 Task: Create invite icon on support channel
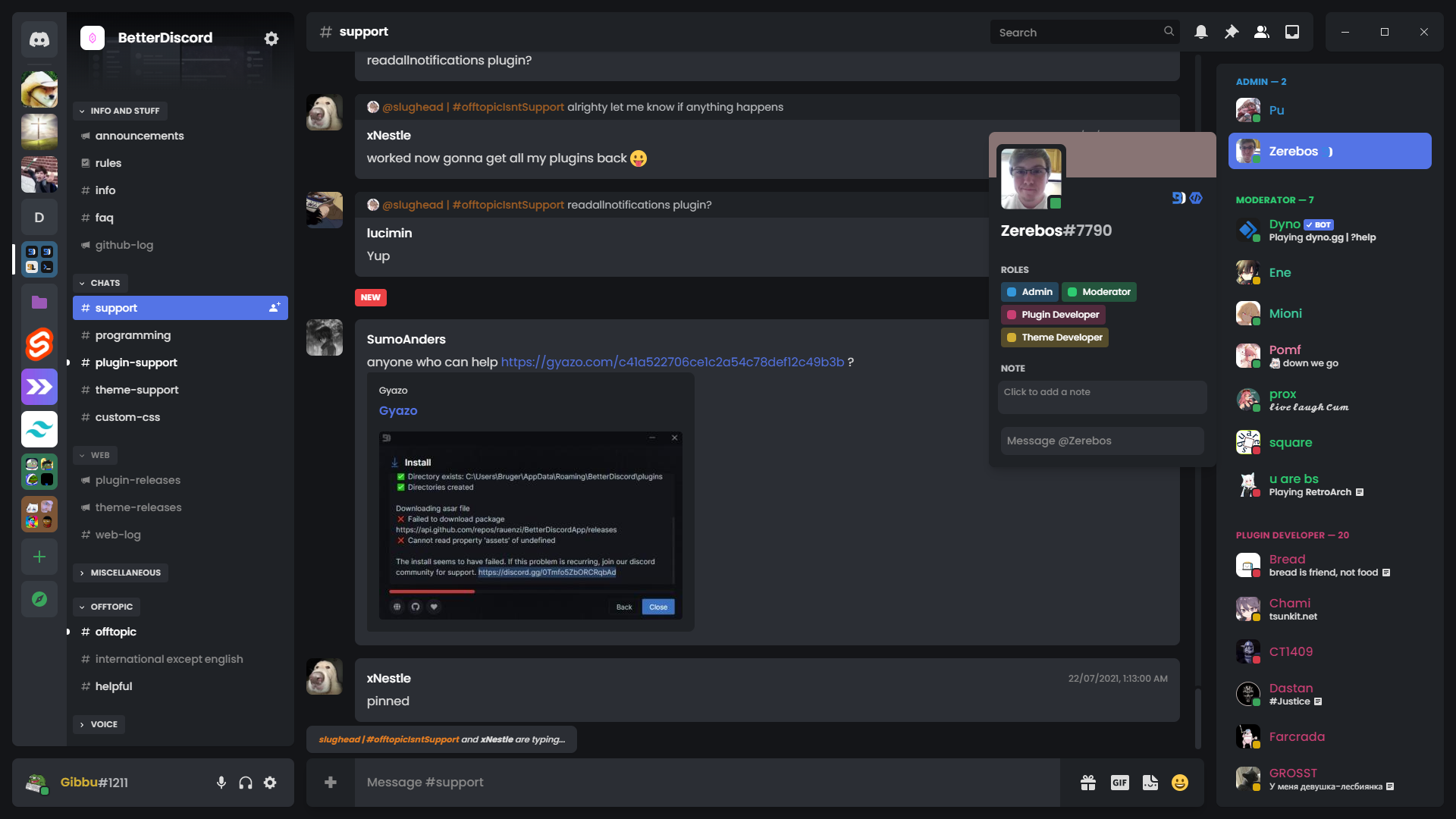pos(275,307)
